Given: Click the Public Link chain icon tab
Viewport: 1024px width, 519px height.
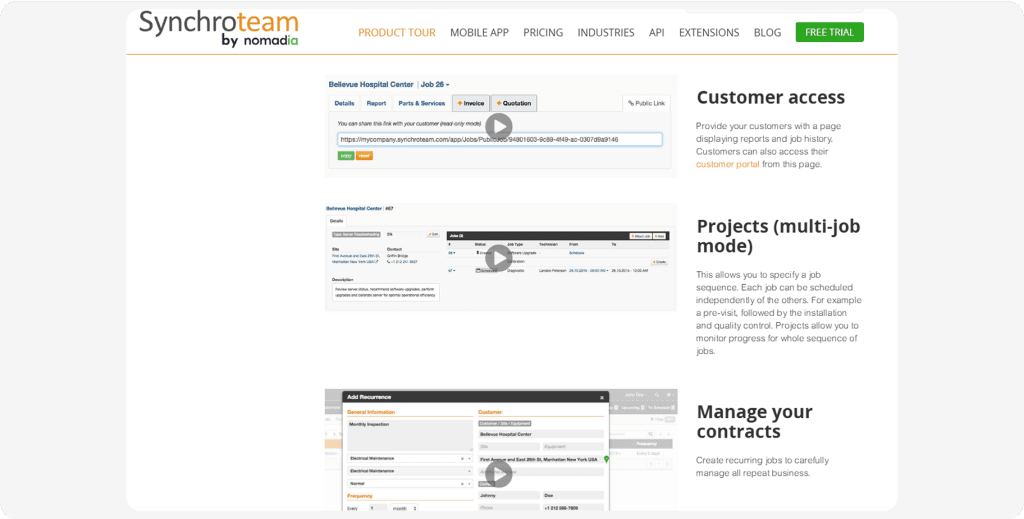Looking at the screenshot, I should pyautogui.click(x=645, y=103).
